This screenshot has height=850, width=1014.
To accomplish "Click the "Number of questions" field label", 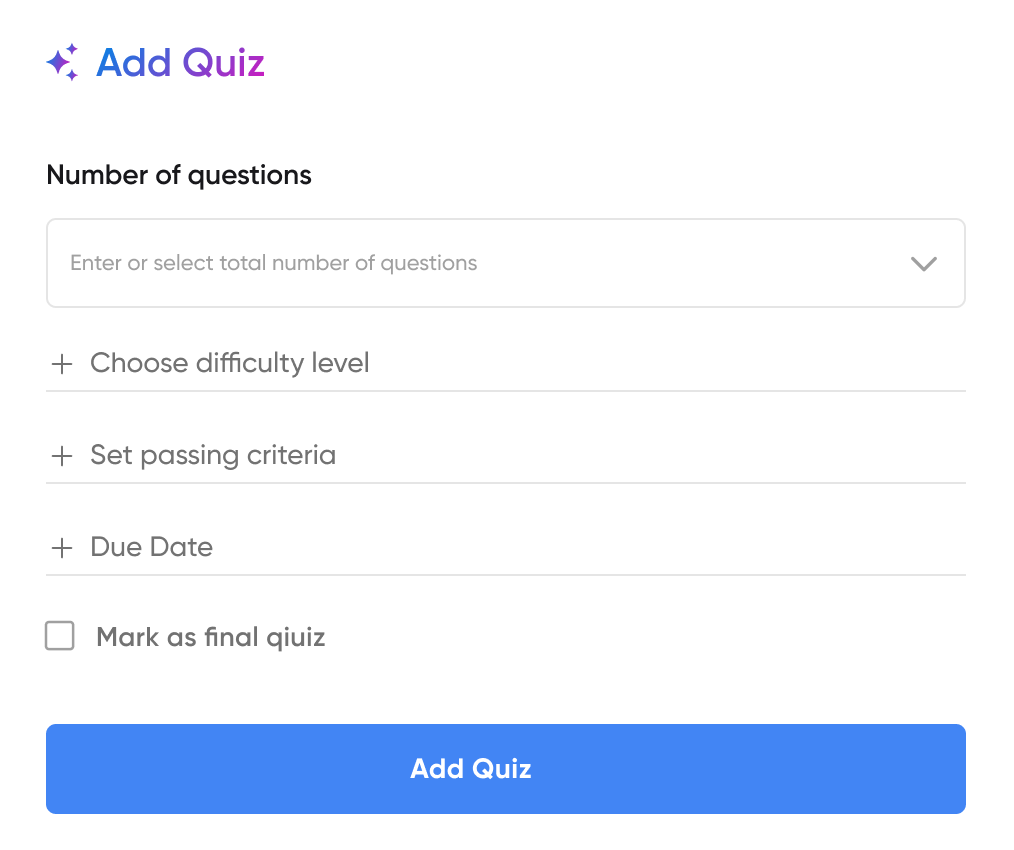I will pos(179,175).
